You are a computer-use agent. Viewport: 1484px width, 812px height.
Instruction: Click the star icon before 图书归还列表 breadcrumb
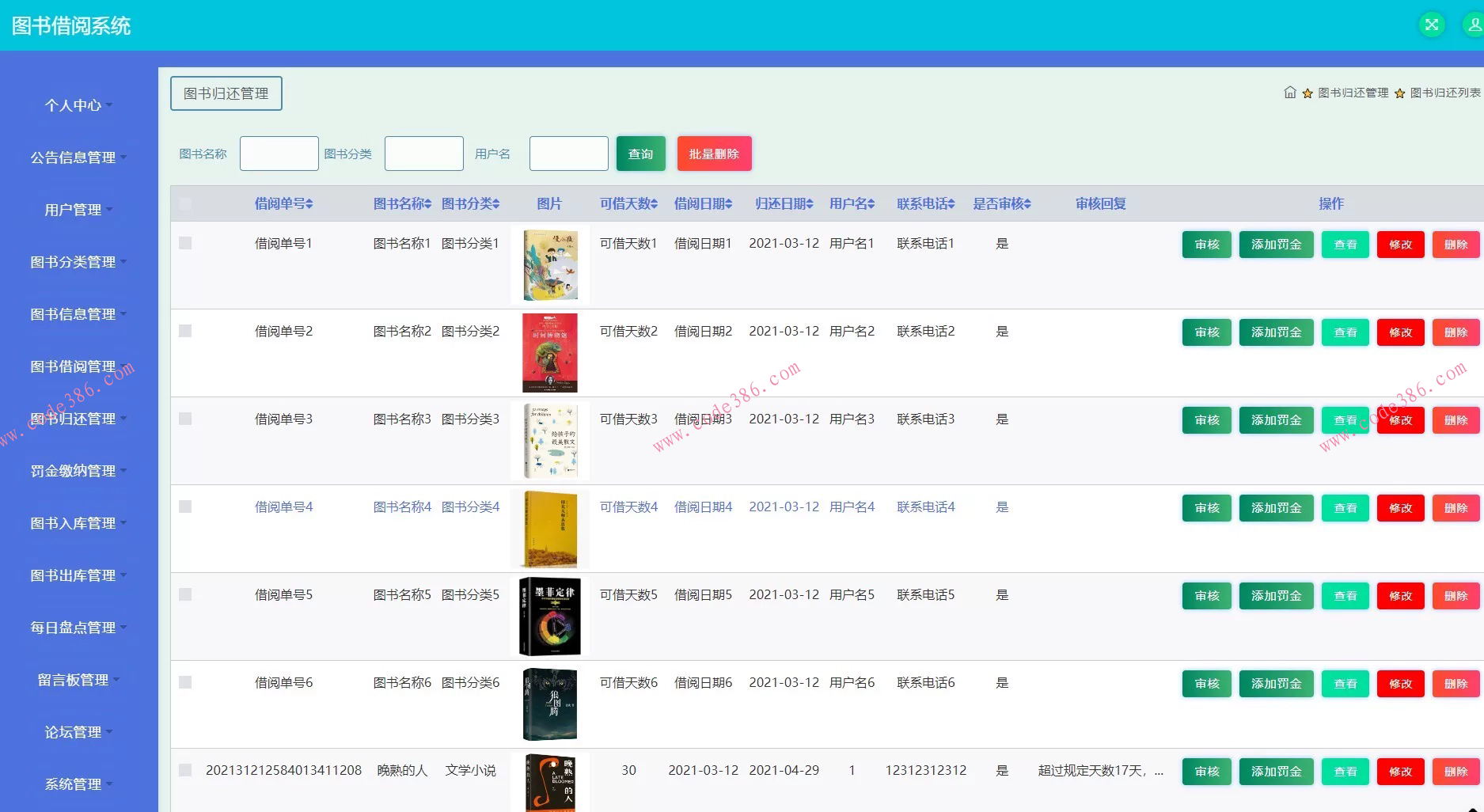pyautogui.click(x=1400, y=92)
